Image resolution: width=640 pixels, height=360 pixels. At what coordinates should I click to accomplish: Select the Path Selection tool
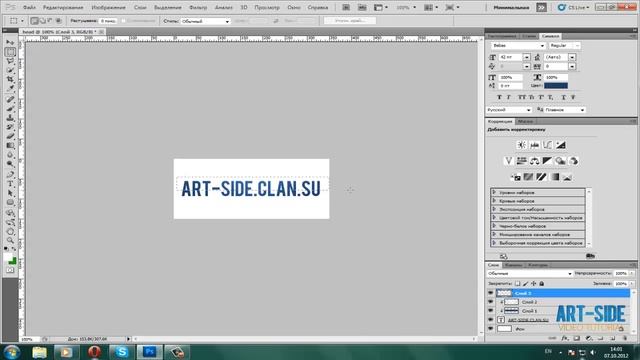click(x=10, y=193)
